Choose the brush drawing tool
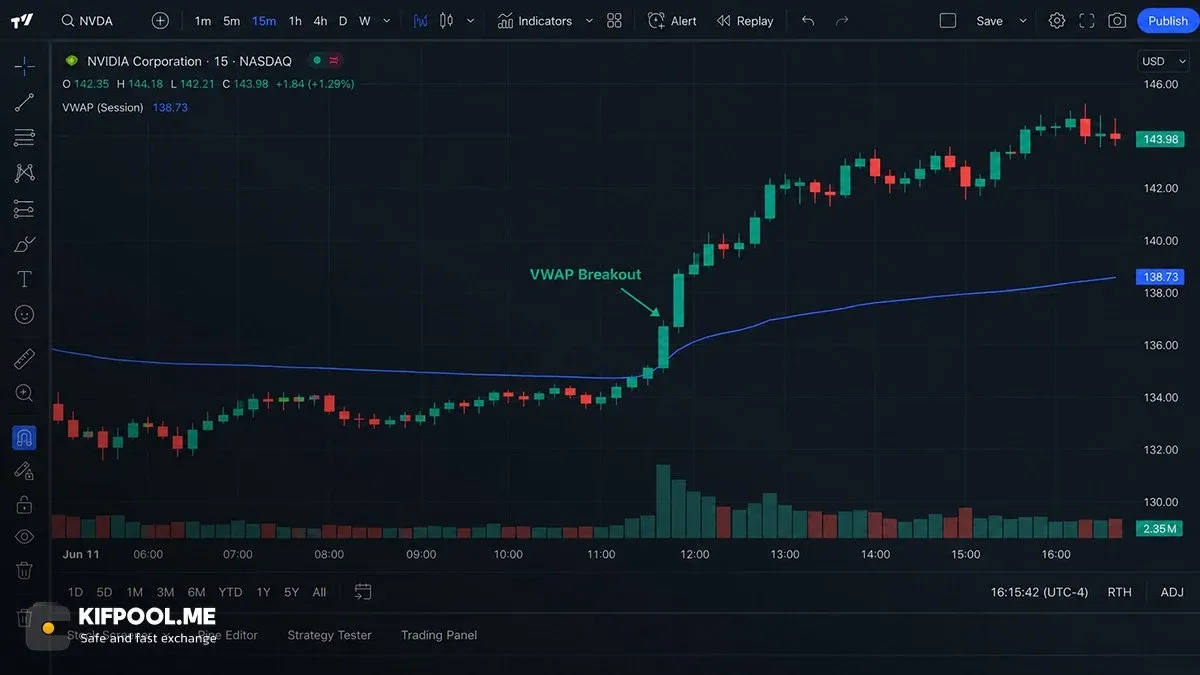The height and width of the screenshot is (675, 1200). coord(24,244)
